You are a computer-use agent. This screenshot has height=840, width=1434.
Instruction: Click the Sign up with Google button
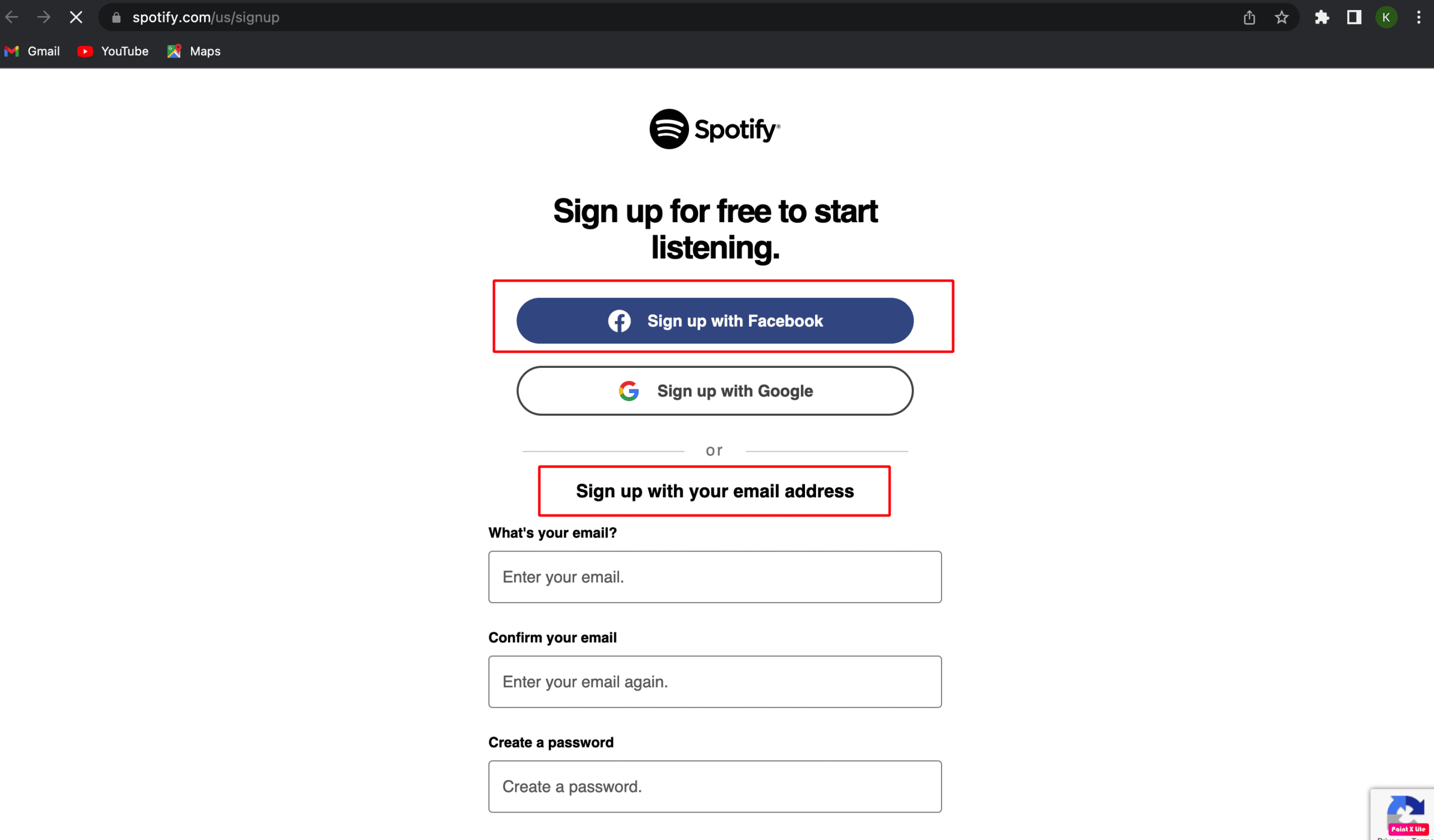[714, 390]
